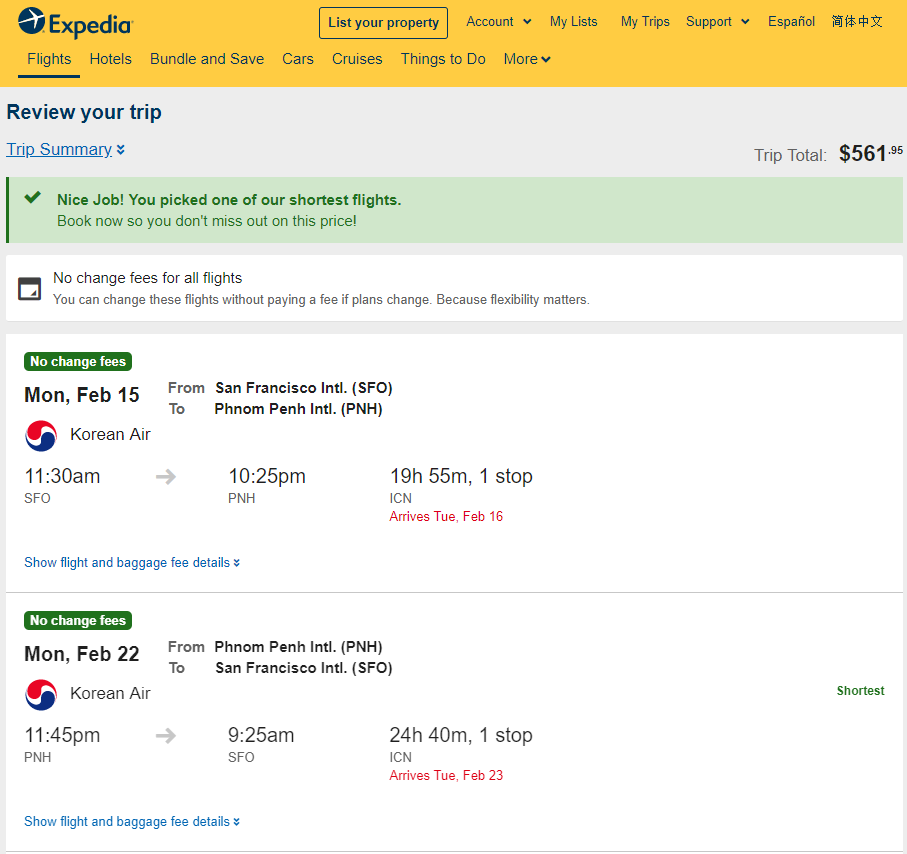The width and height of the screenshot is (907, 854).
Task: Go to the Cars tab
Action: [x=298, y=59]
